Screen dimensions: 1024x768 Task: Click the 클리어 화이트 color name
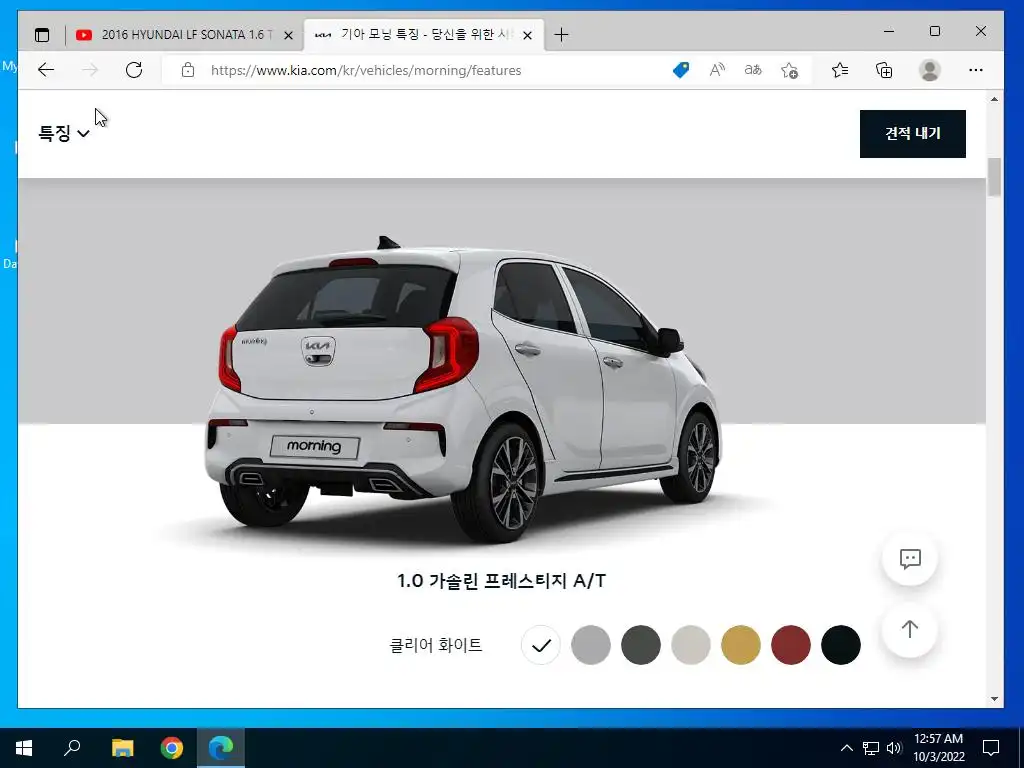(436, 645)
